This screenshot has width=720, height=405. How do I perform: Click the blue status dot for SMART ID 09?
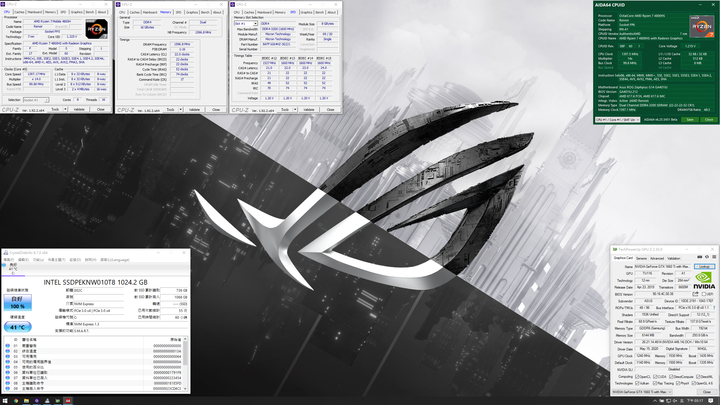[x=7, y=388]
